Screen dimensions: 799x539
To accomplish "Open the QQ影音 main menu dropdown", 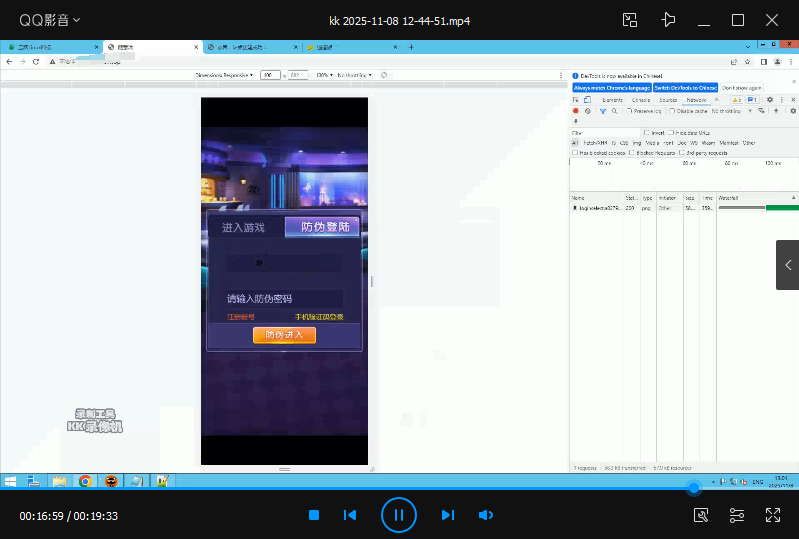I will click(x=50, y=20).
